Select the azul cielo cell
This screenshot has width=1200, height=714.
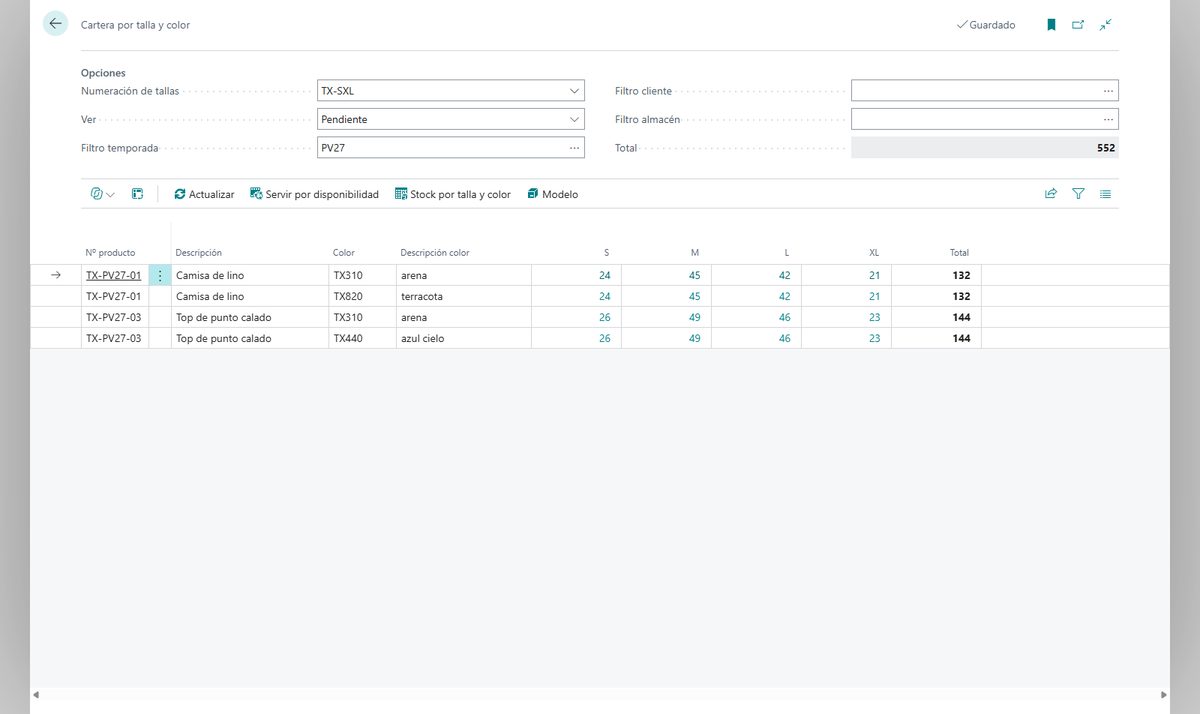463,338
